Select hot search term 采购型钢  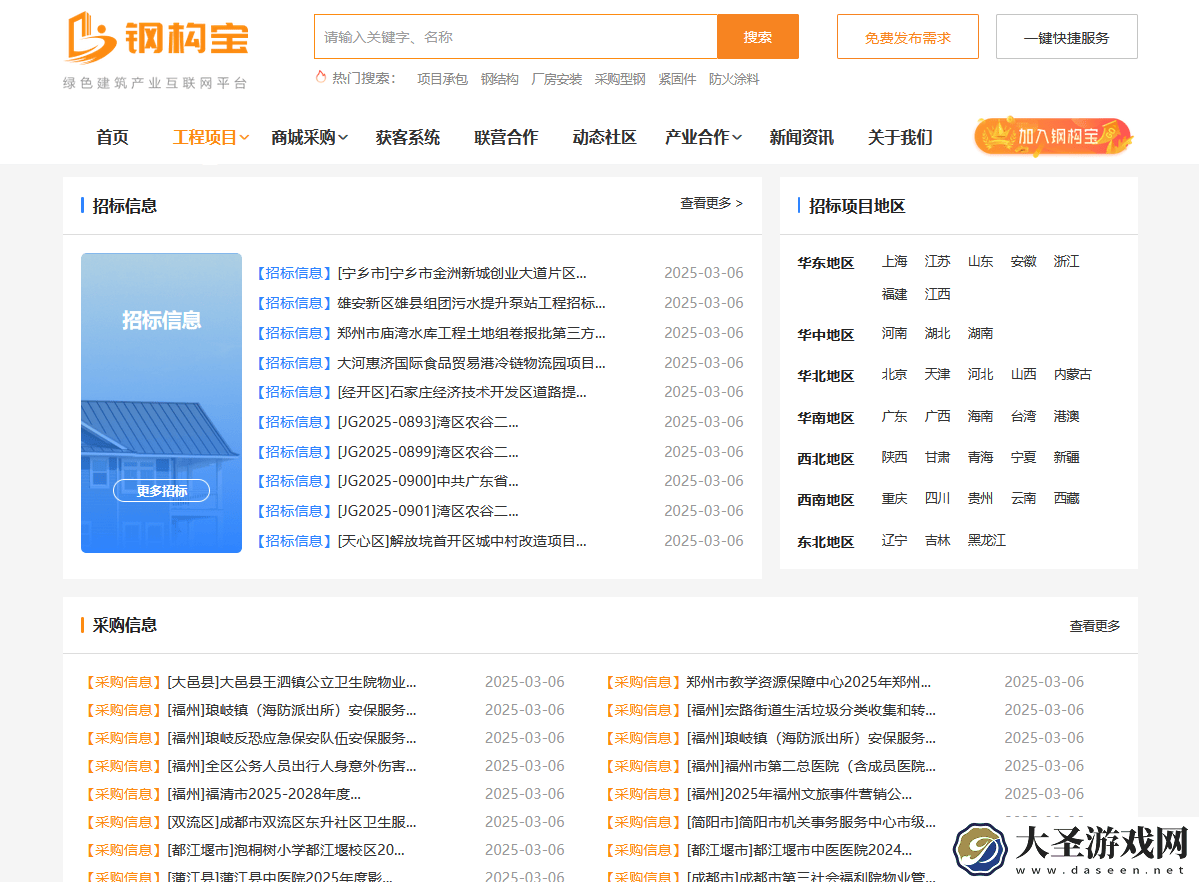click(620, 79)
